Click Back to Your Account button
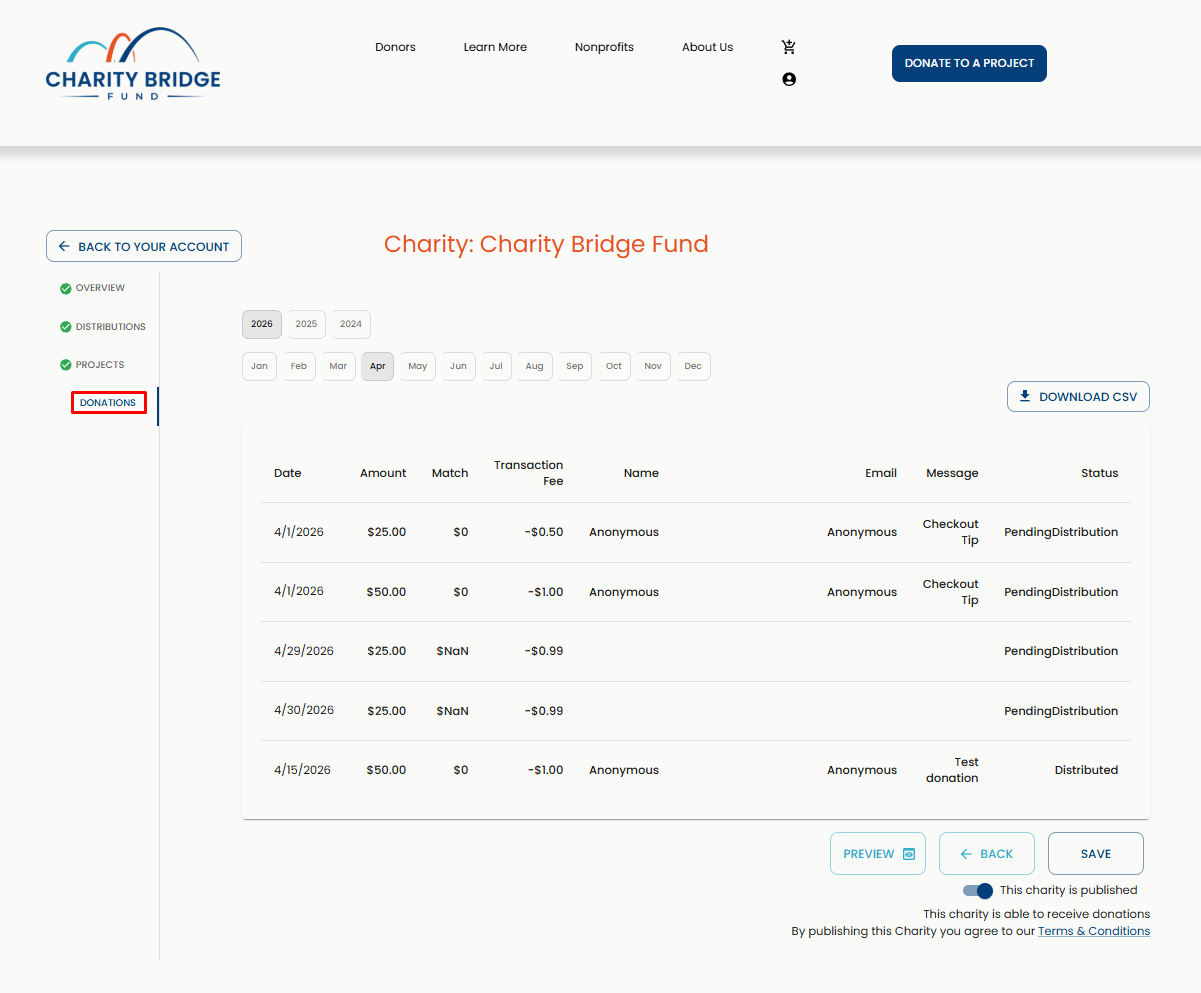 click(x=144, y=246)
